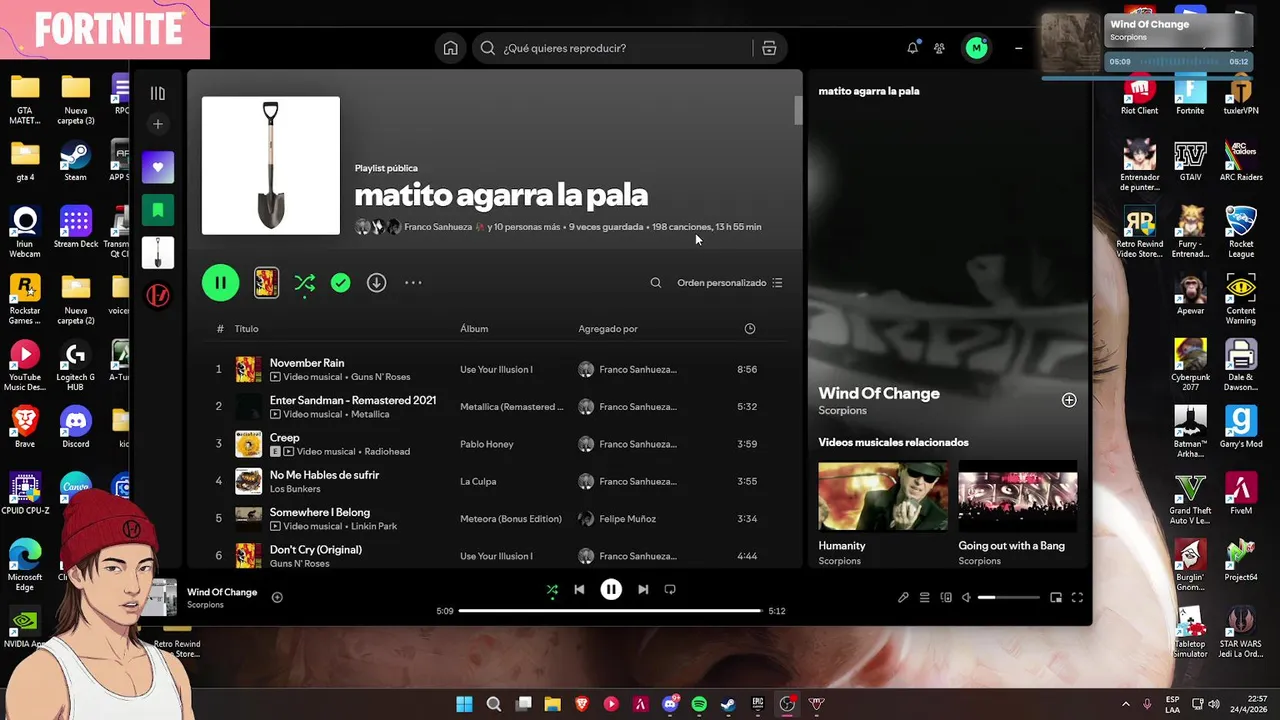Image resolution: width=1280 pixels, height=720 pixels.
Task: Add Wind Of Change from the right panel
Action: [x=1069, y=400]
